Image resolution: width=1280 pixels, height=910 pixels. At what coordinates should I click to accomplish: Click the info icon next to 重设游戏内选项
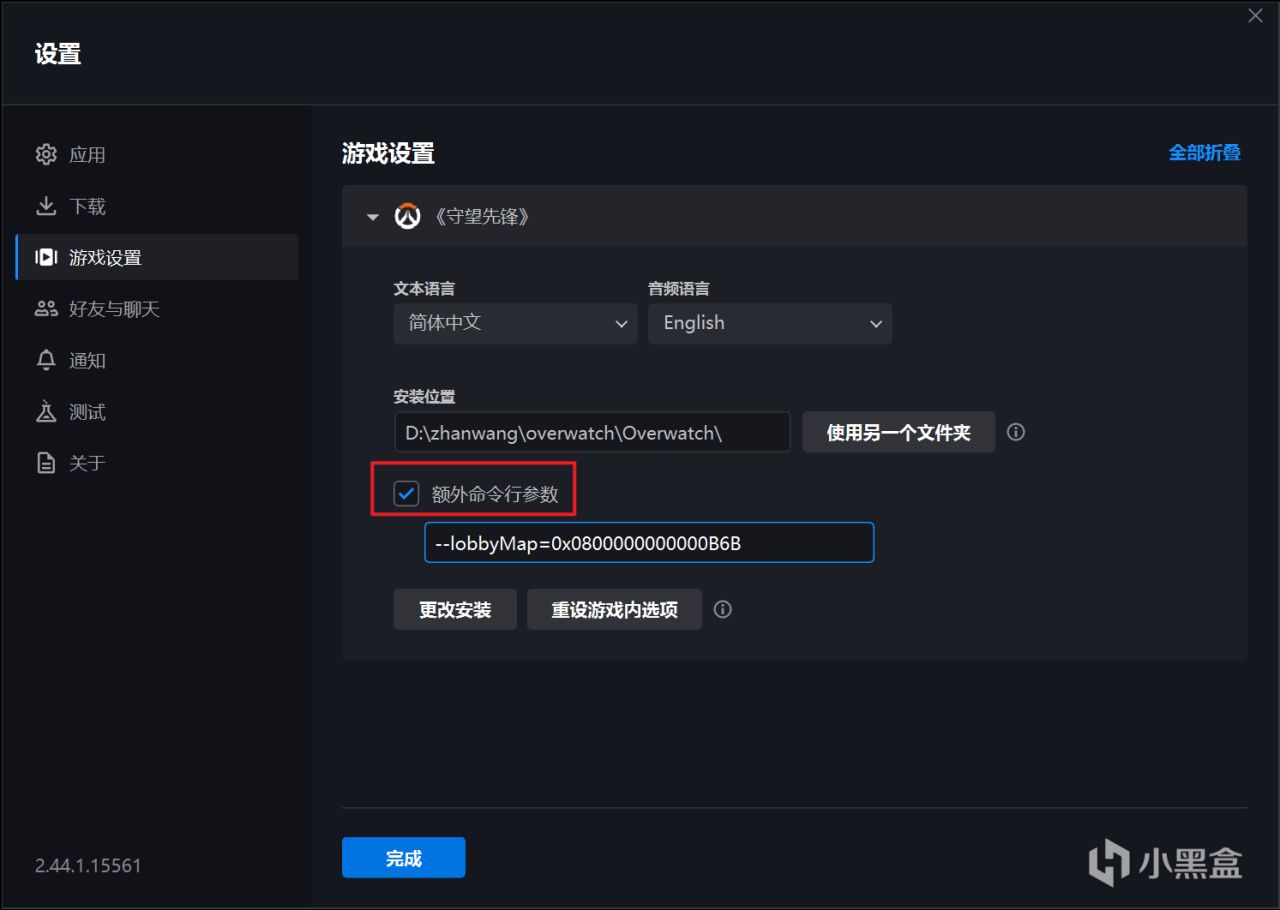click(723, 609)
